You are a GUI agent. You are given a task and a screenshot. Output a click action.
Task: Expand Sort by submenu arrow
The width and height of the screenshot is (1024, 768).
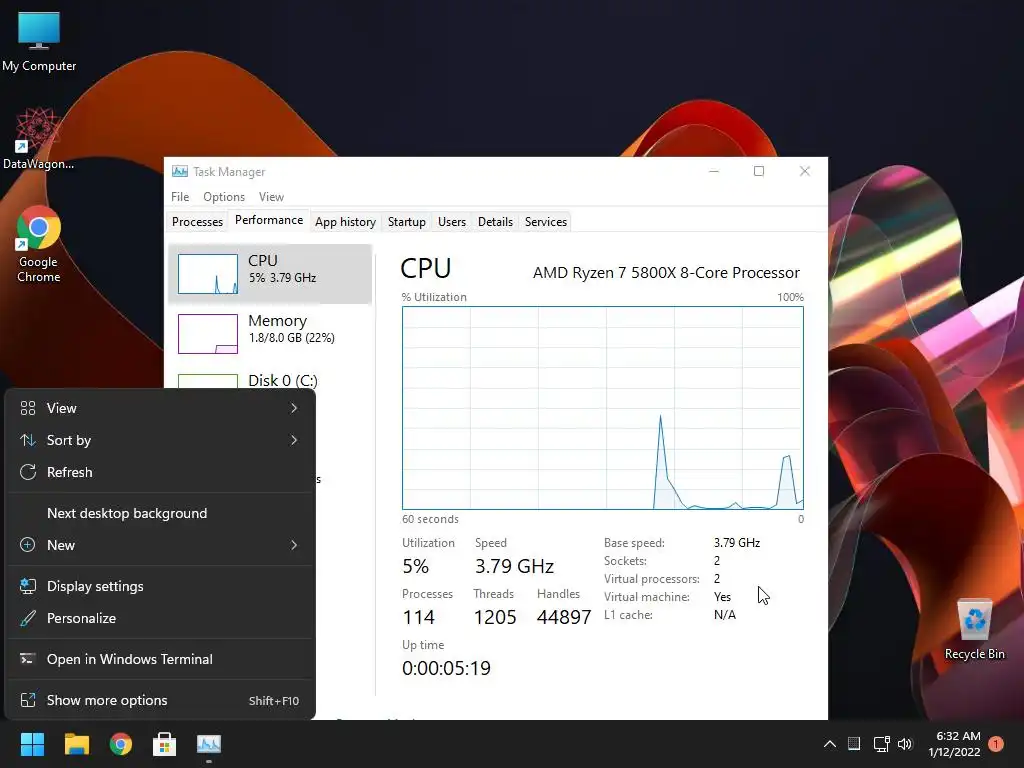click(x=294, y=440)
